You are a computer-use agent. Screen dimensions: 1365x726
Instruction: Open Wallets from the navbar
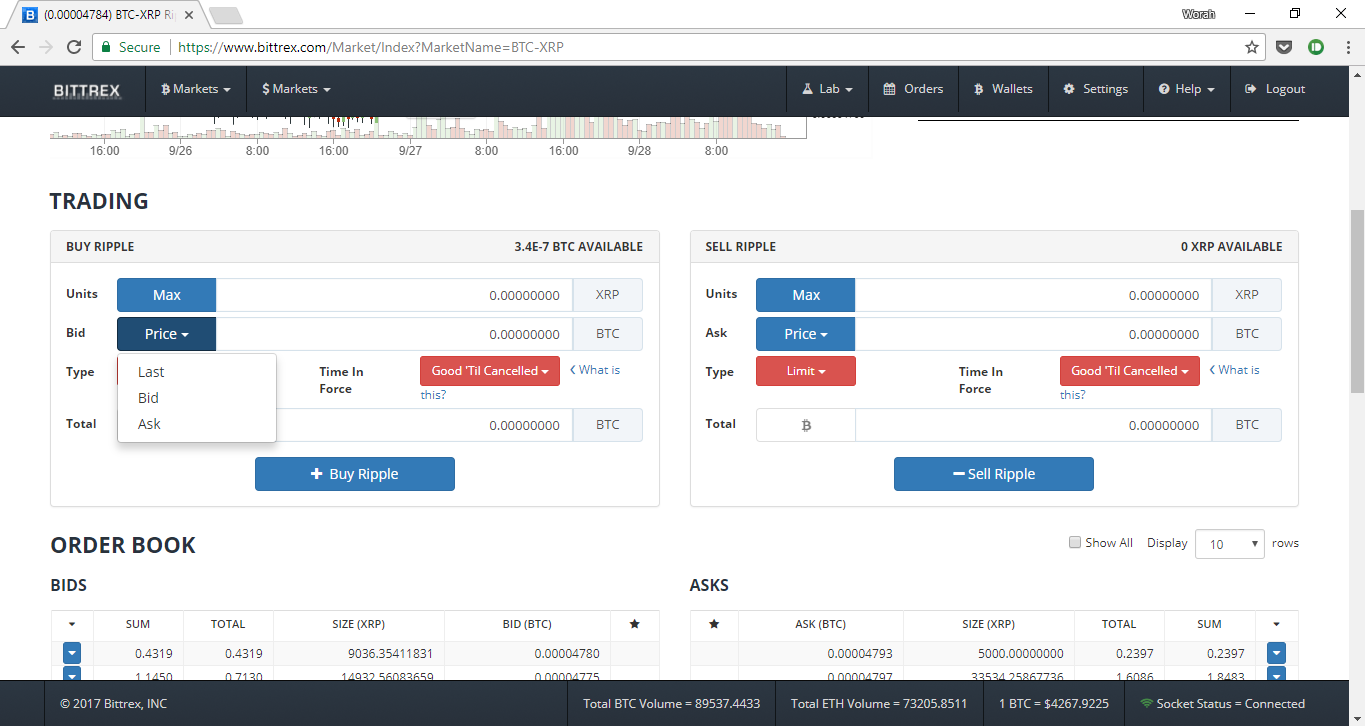click(x=1003, y=89)
